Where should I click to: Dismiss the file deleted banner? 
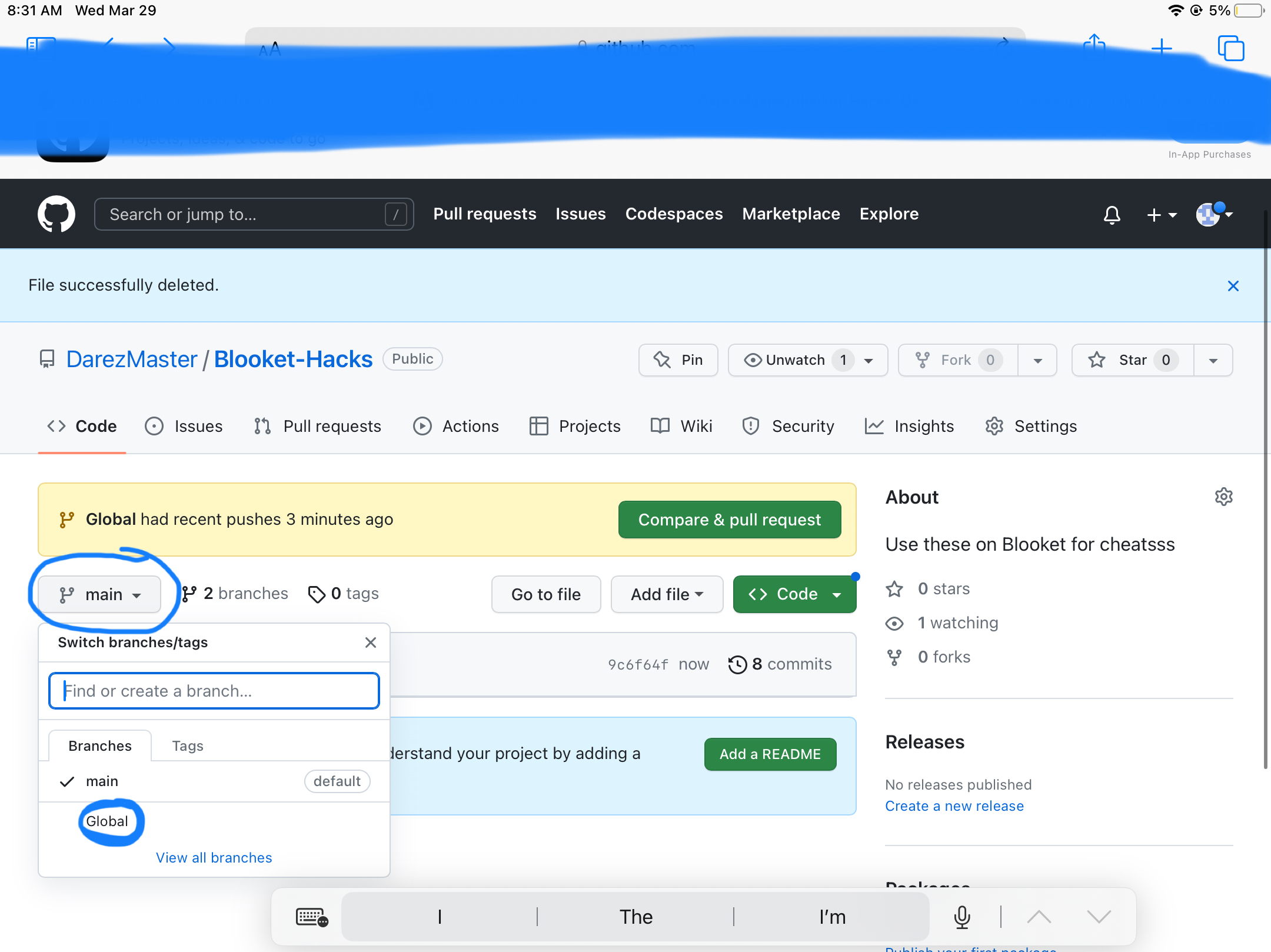(x=1233, y=286)
